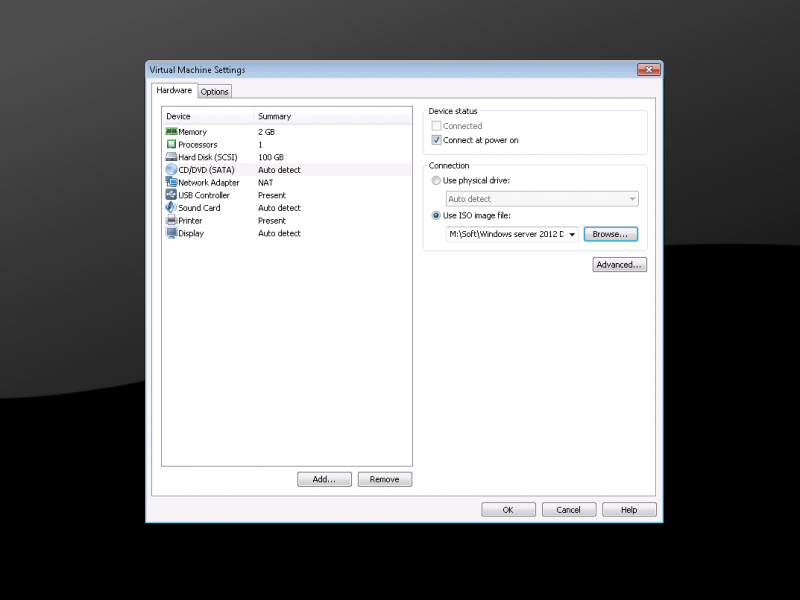This screenshot has width=800, height=600.
Task: Click Display Auto detect summary
Action: (279, 233)
